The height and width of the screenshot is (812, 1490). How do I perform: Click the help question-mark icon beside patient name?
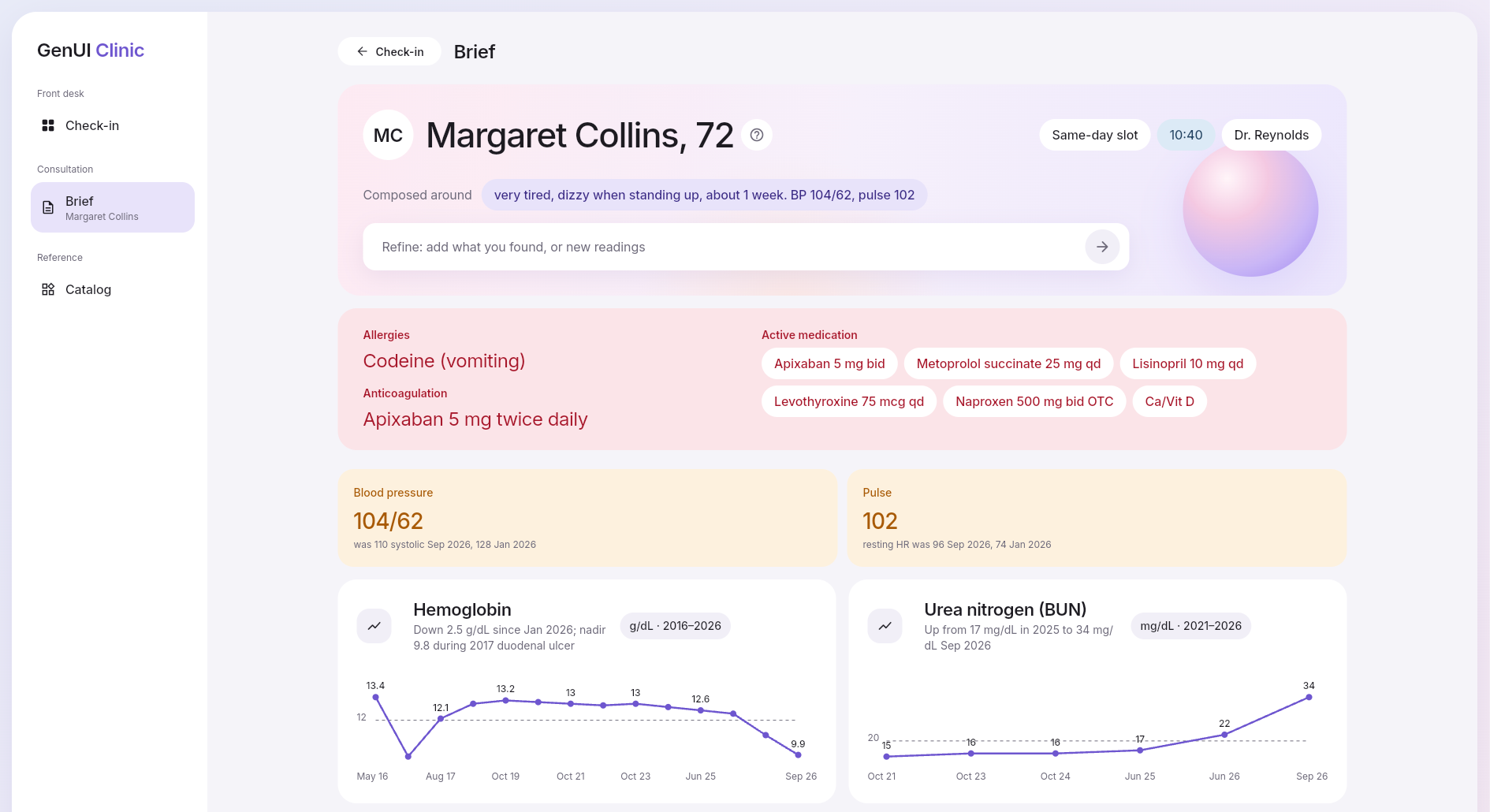click(x=757, y=135)
